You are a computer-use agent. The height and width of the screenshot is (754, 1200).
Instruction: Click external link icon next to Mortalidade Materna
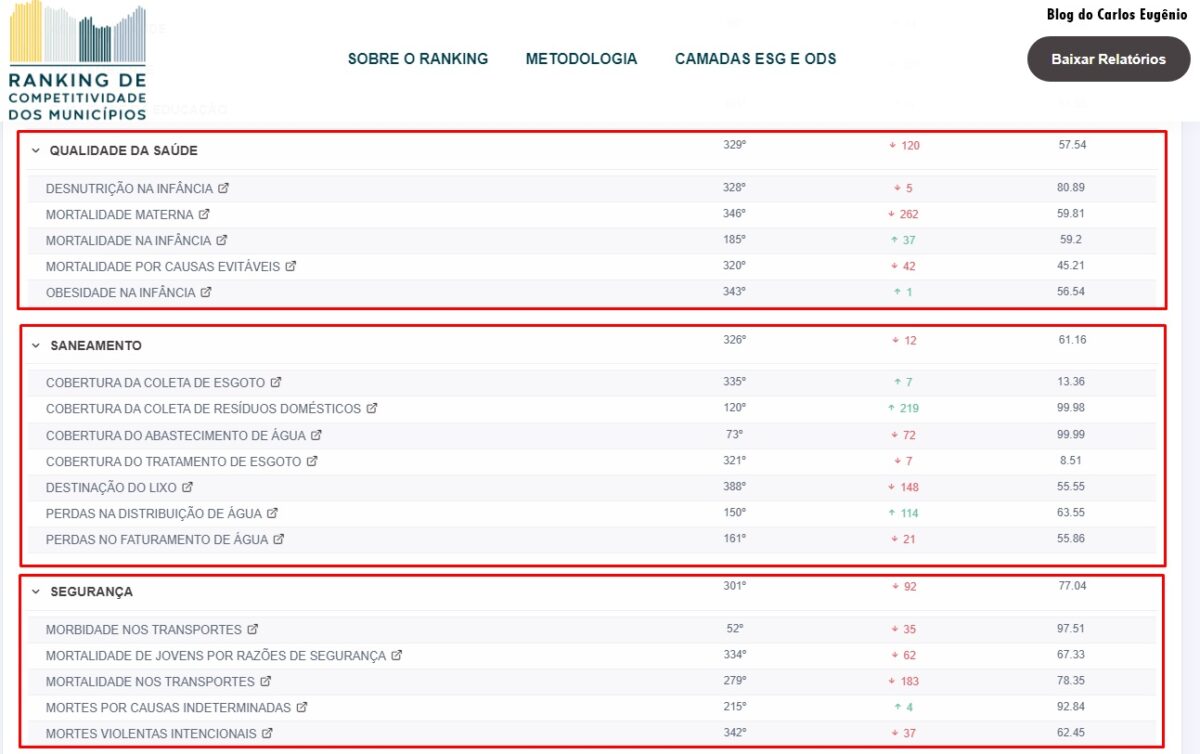pos(204,214)
